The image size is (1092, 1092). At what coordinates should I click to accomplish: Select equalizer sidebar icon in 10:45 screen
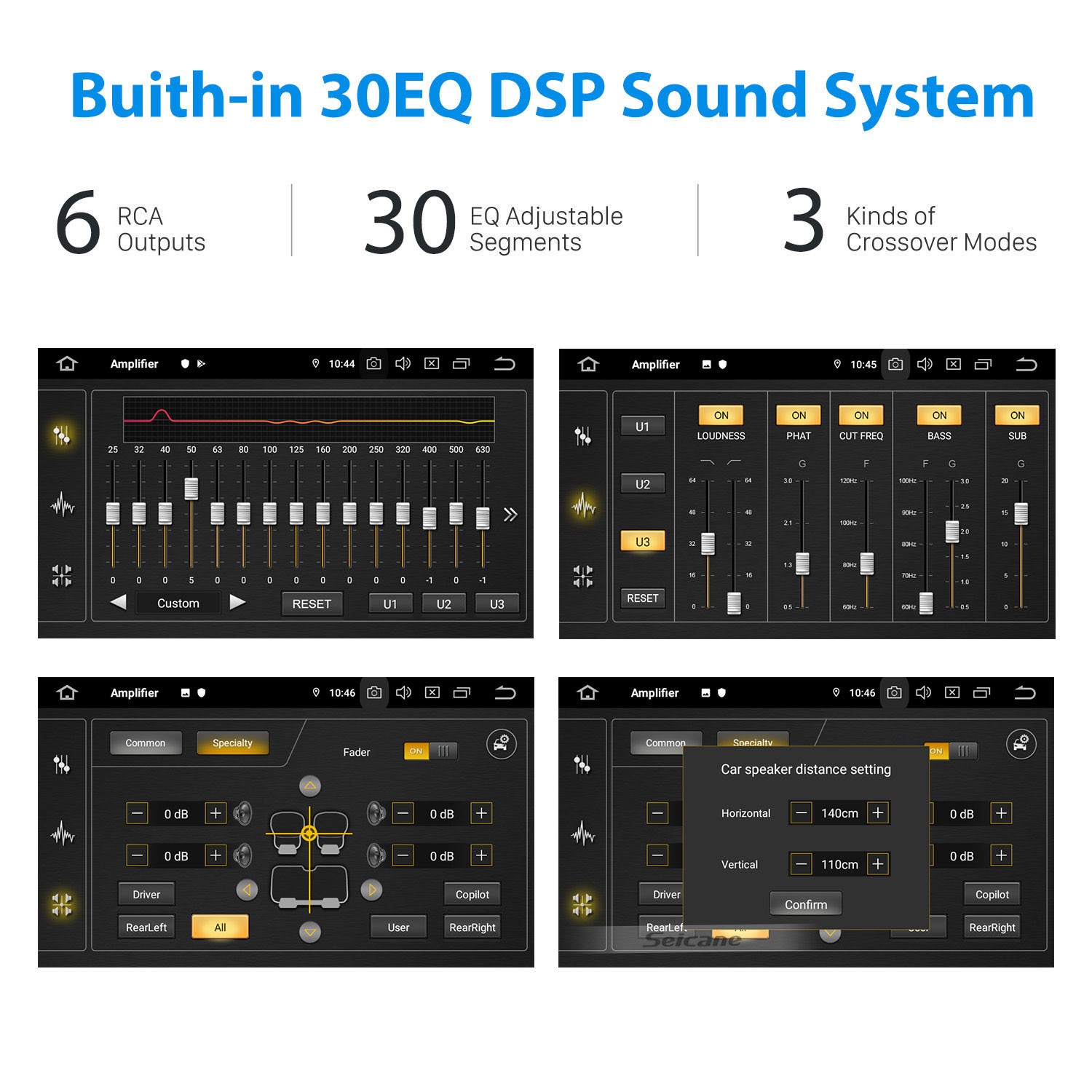[583, 436]
